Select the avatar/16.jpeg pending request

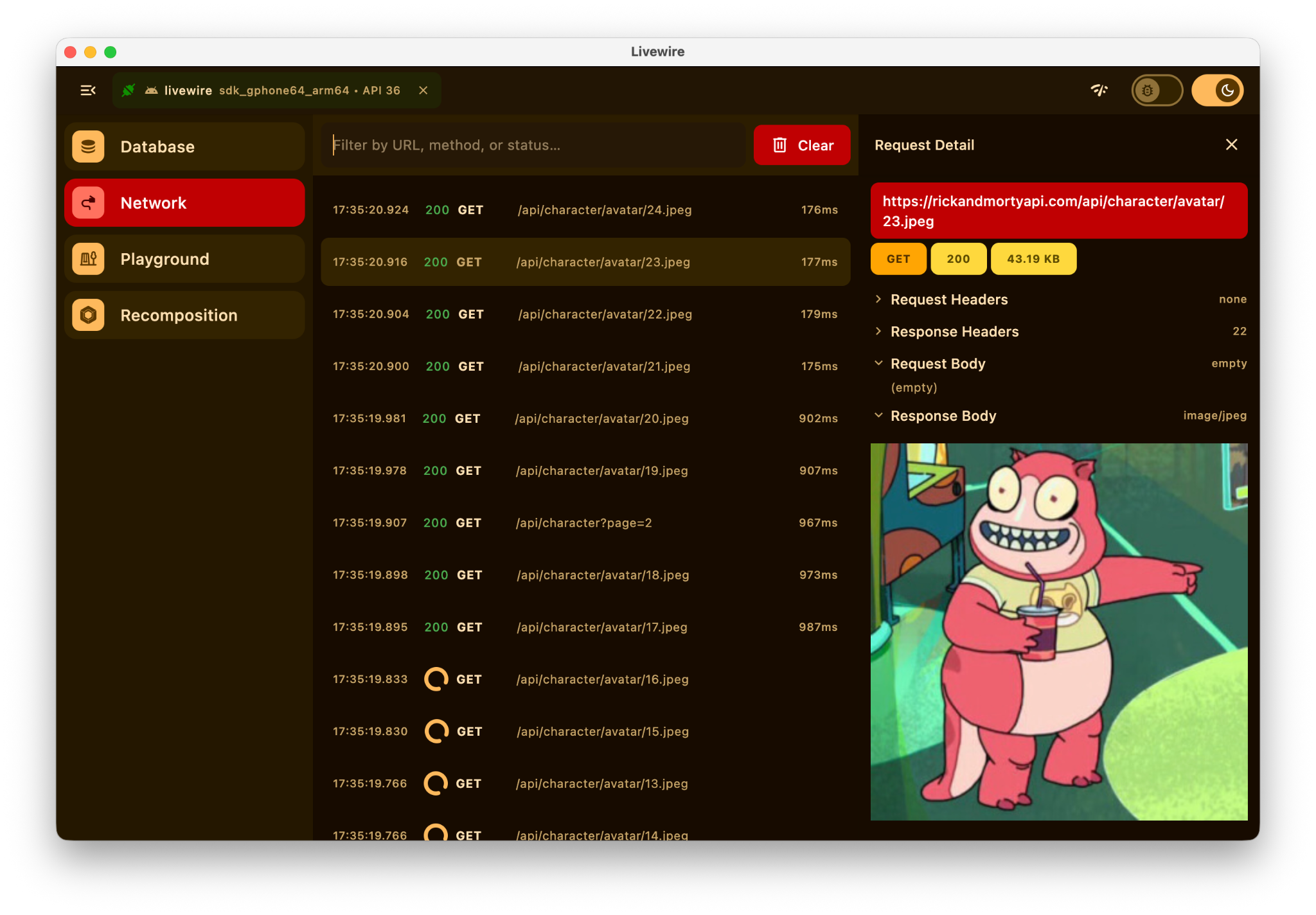[x=585, y=679]
